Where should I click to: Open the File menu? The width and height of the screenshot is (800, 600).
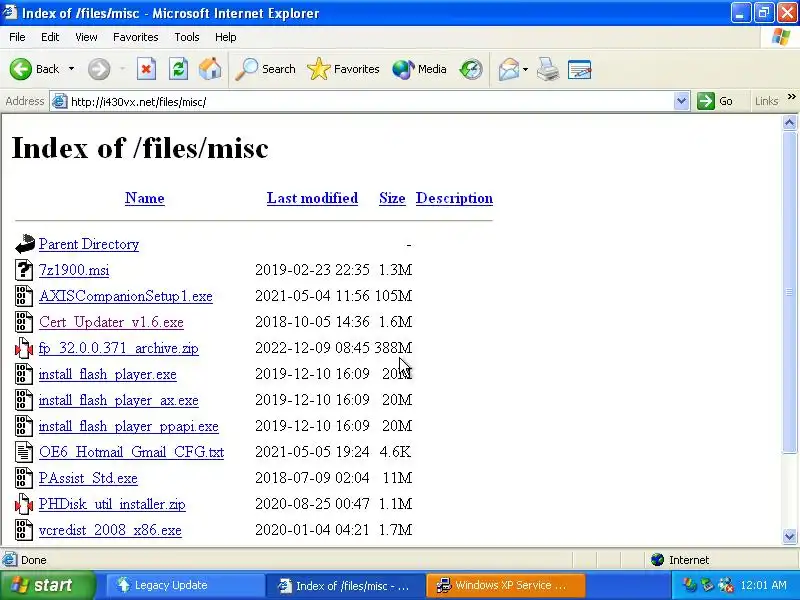(x=17, y=37)
